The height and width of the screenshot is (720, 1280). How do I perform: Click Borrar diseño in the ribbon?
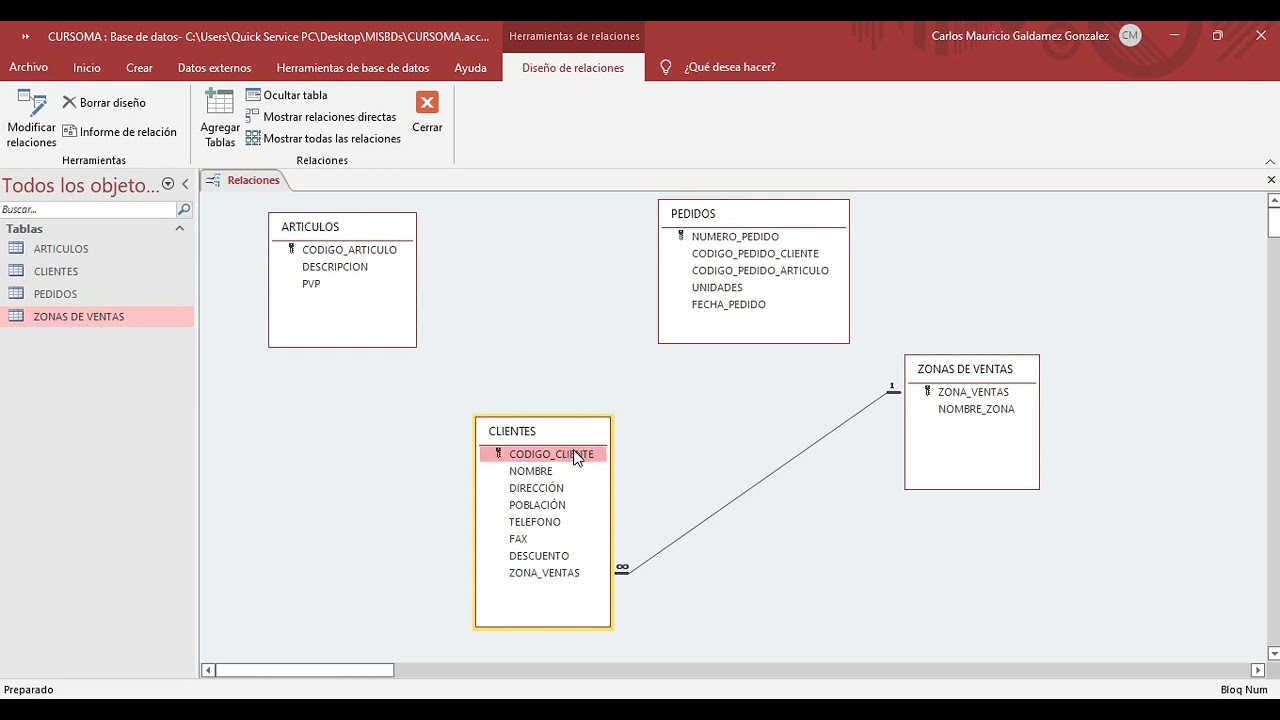[104, 102]
